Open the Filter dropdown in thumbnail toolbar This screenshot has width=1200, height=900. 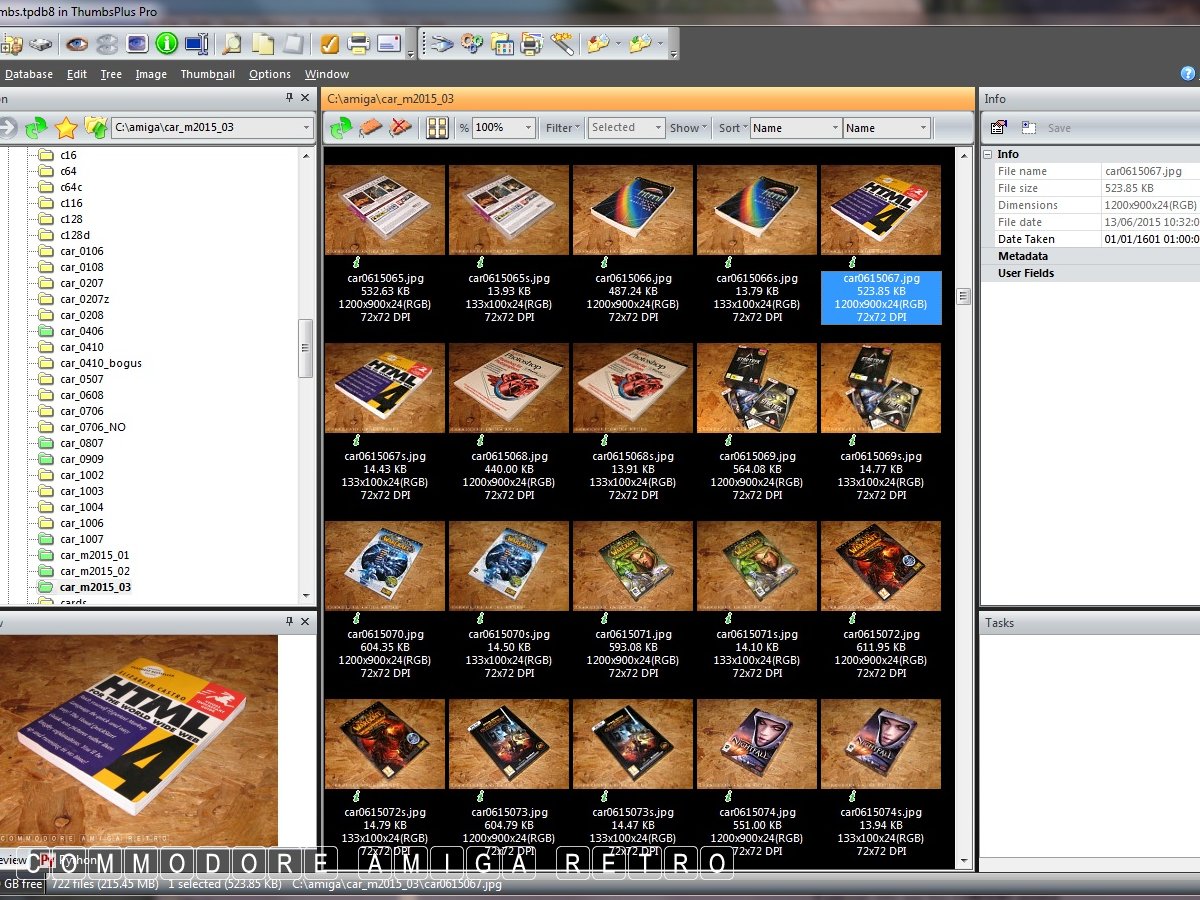coord(562,128)
